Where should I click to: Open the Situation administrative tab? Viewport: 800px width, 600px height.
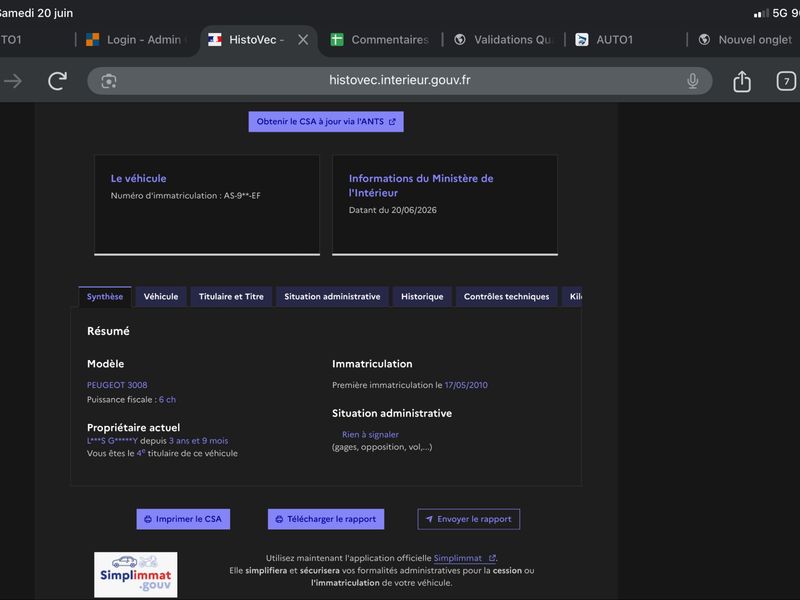click(332, 296)
